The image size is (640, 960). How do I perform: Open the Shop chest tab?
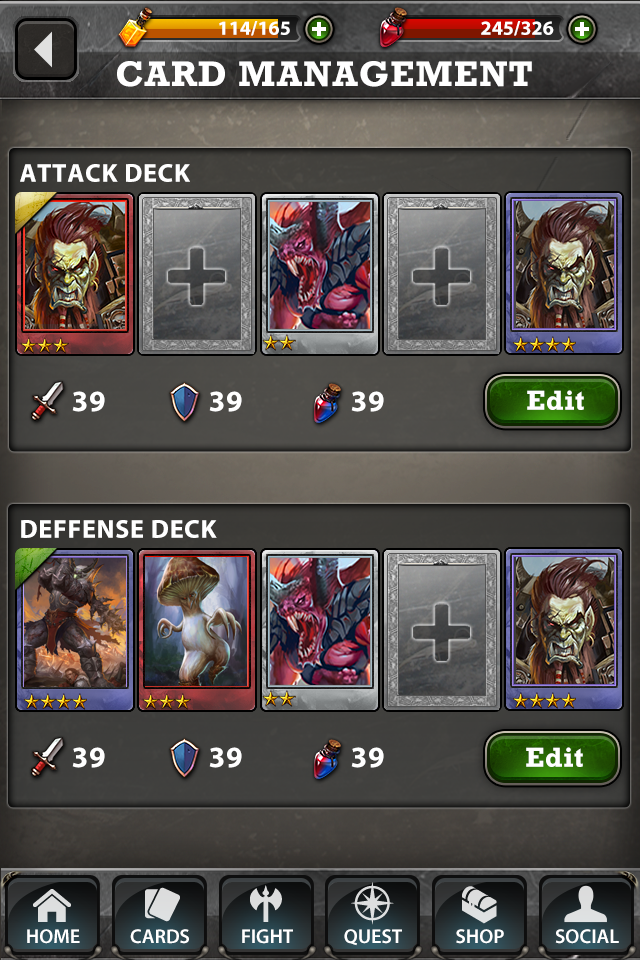click(x=480, y=917)
